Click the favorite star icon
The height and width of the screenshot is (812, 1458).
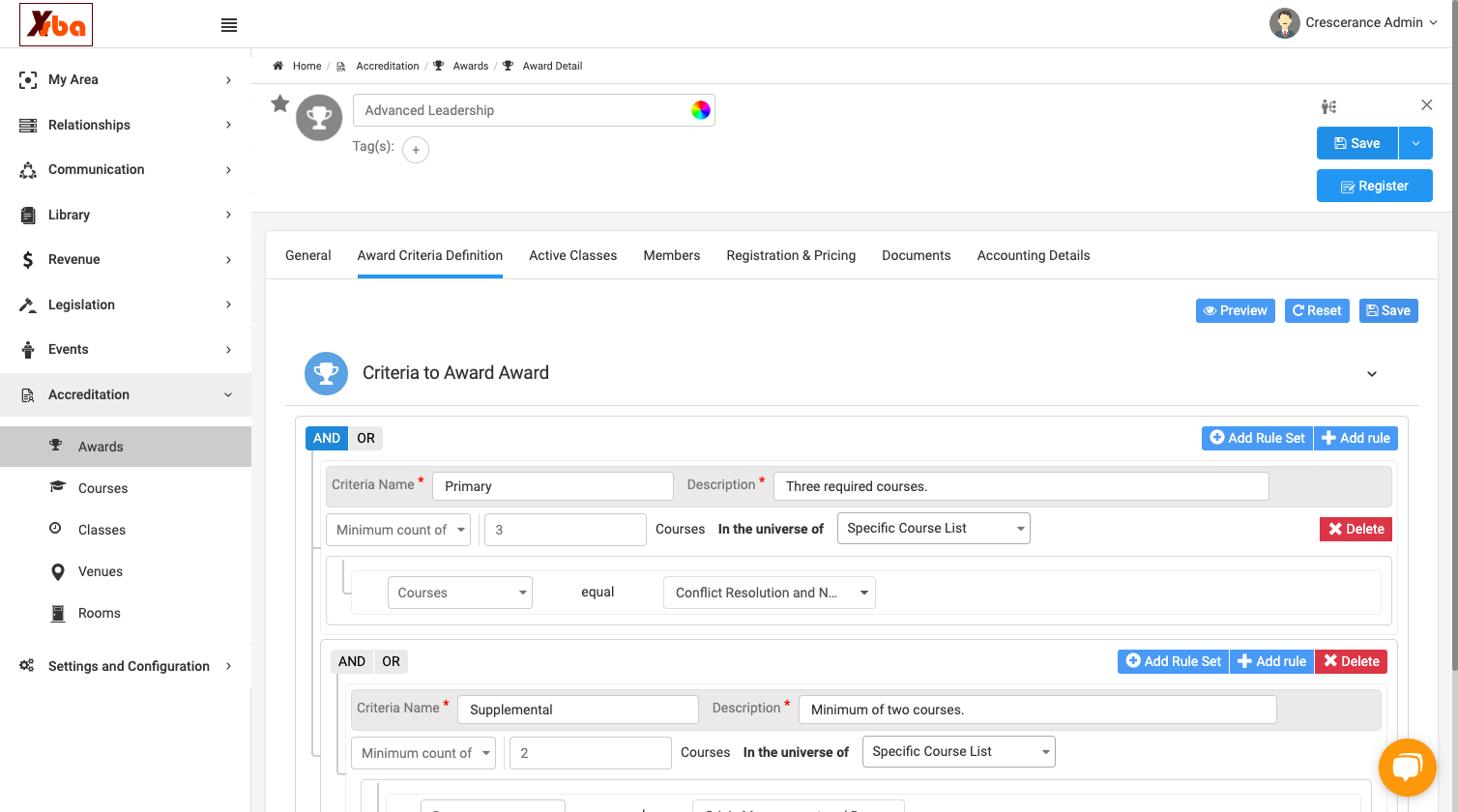point(280,103)
